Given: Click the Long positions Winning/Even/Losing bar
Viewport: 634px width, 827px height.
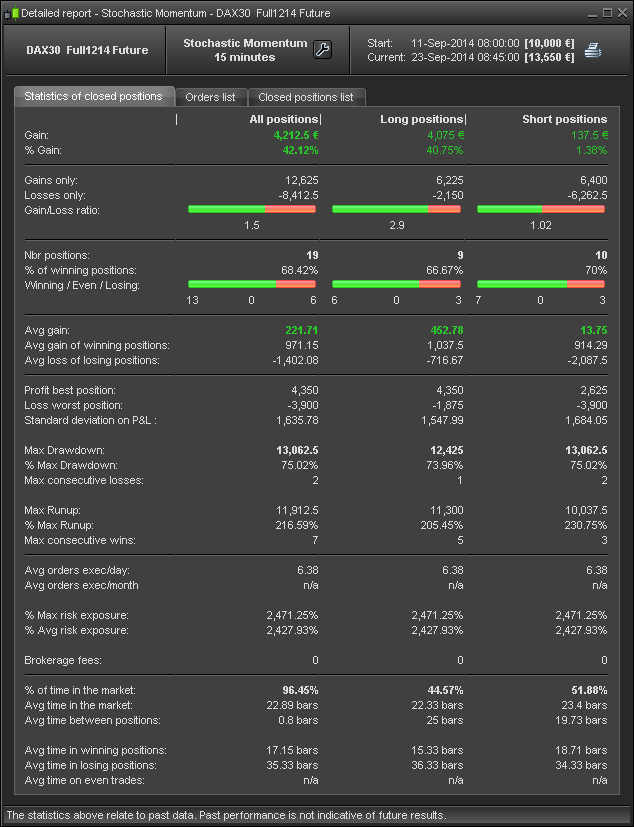Looking at the screenshot, I should click(x=396, y=284).
